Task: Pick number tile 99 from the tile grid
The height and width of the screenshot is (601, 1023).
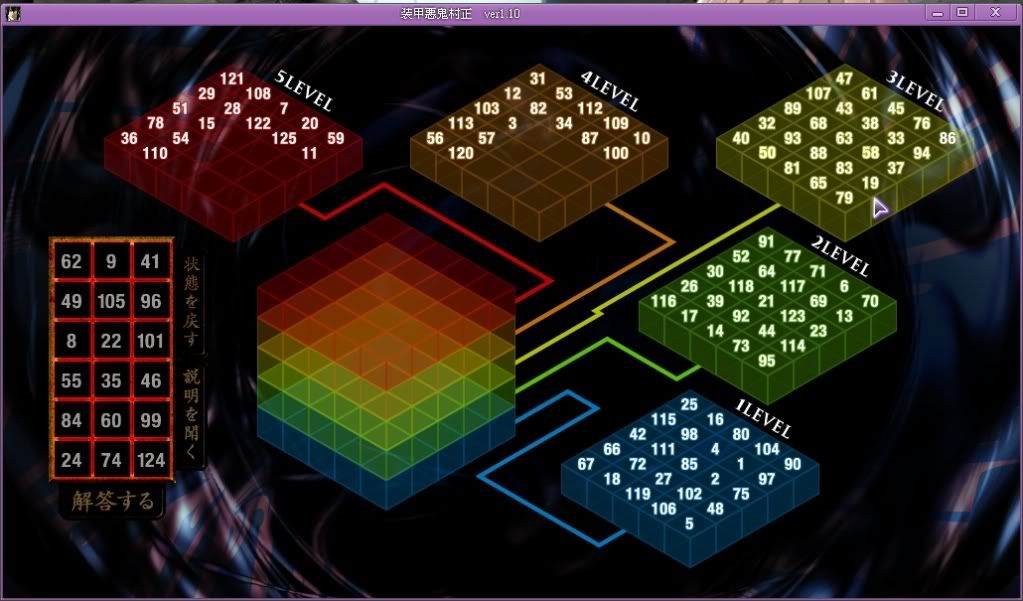Action: (151, 421)
